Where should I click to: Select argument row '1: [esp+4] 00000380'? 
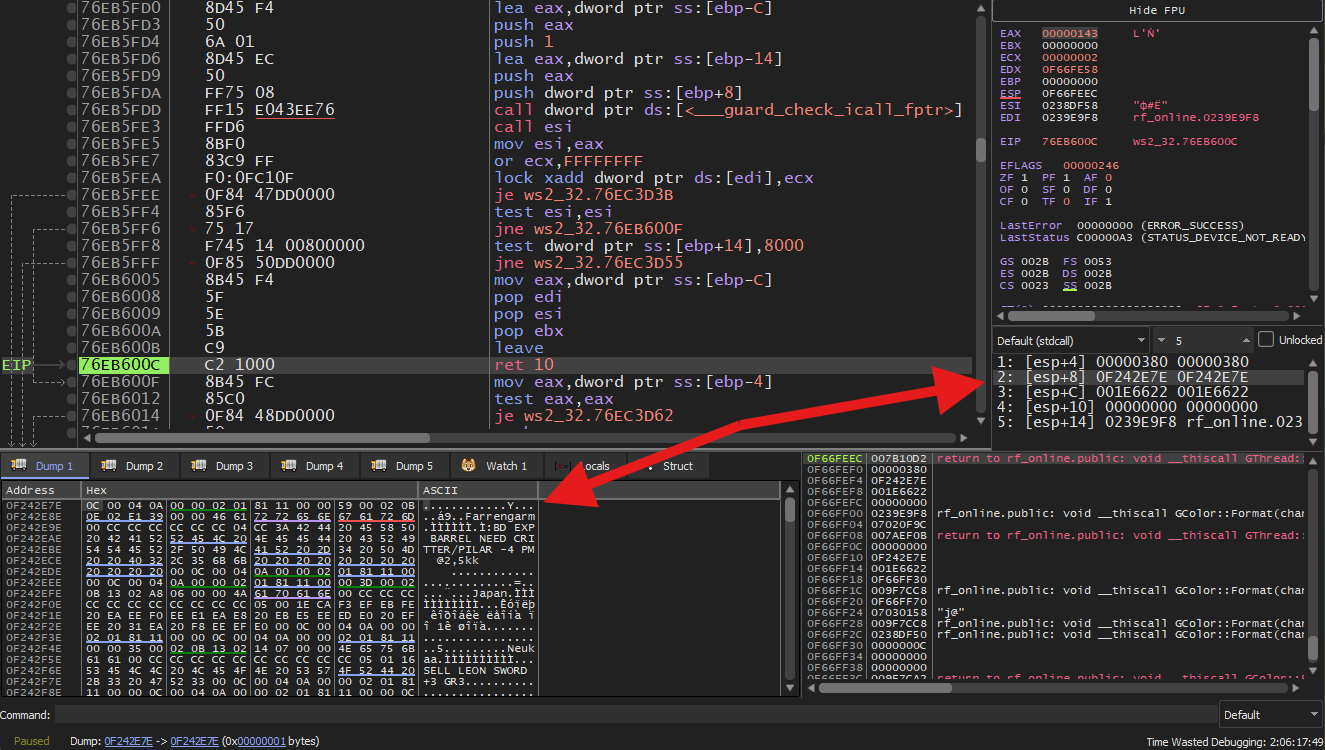1150,362
